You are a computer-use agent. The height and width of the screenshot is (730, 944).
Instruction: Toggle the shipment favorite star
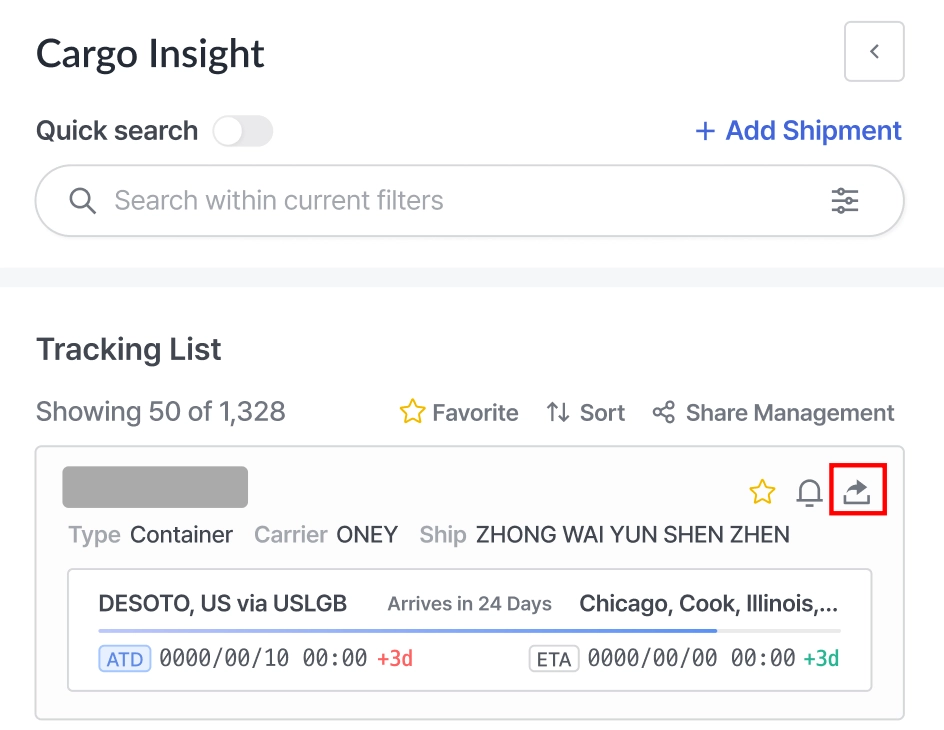click(x=762, y=492)
